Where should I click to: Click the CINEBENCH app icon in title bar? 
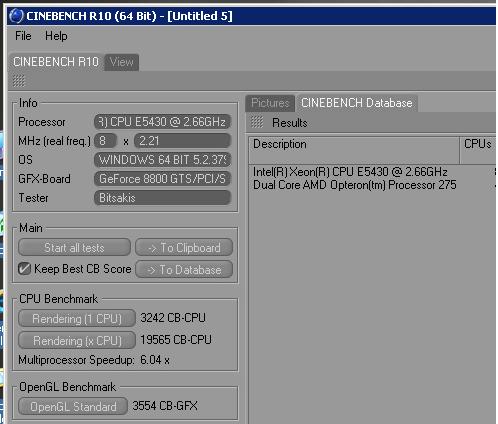16,16
